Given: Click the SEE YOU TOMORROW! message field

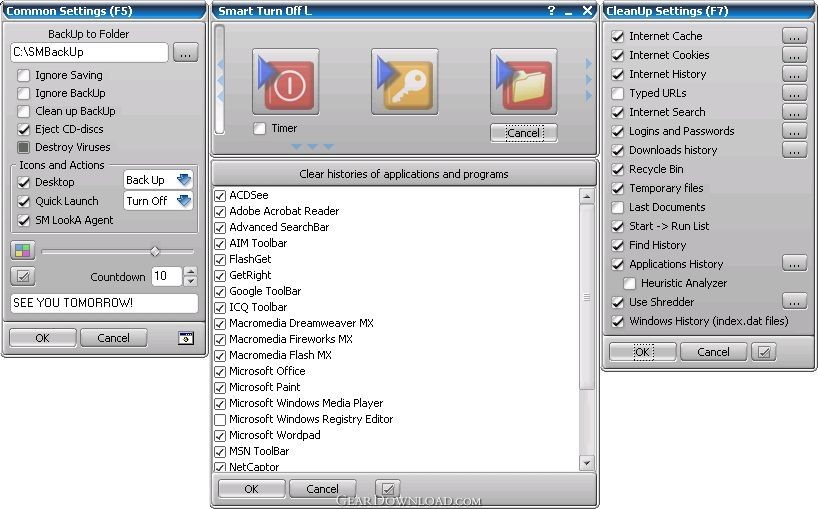Looking at the screenshot, I should tap(104, 303).
